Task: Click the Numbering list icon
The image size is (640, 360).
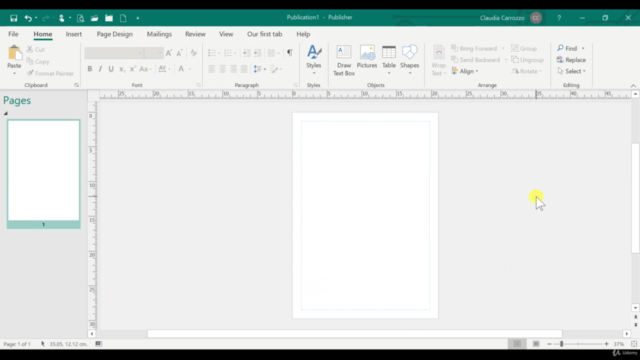Action: 228,53
